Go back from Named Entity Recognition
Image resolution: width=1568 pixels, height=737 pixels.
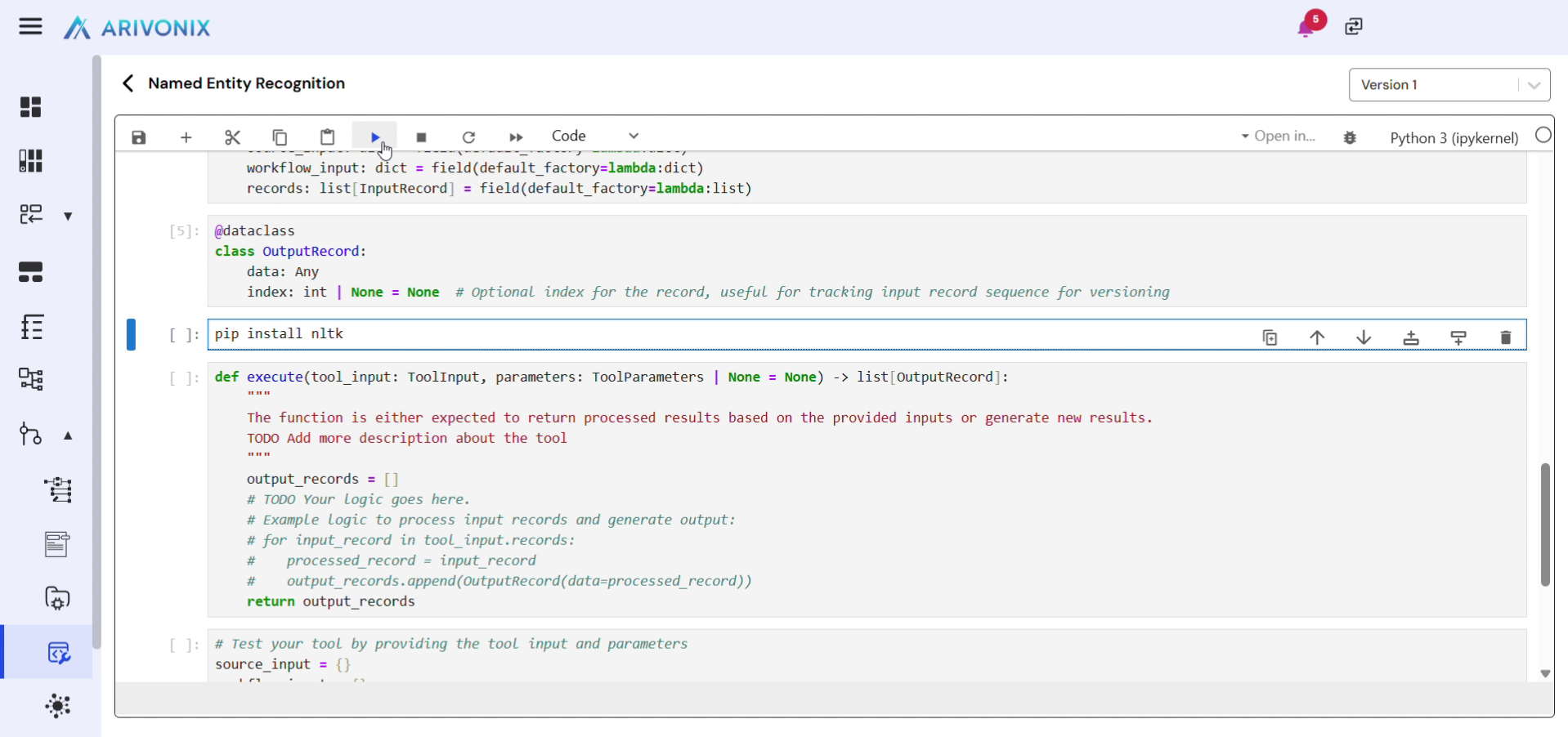point(128,83)
